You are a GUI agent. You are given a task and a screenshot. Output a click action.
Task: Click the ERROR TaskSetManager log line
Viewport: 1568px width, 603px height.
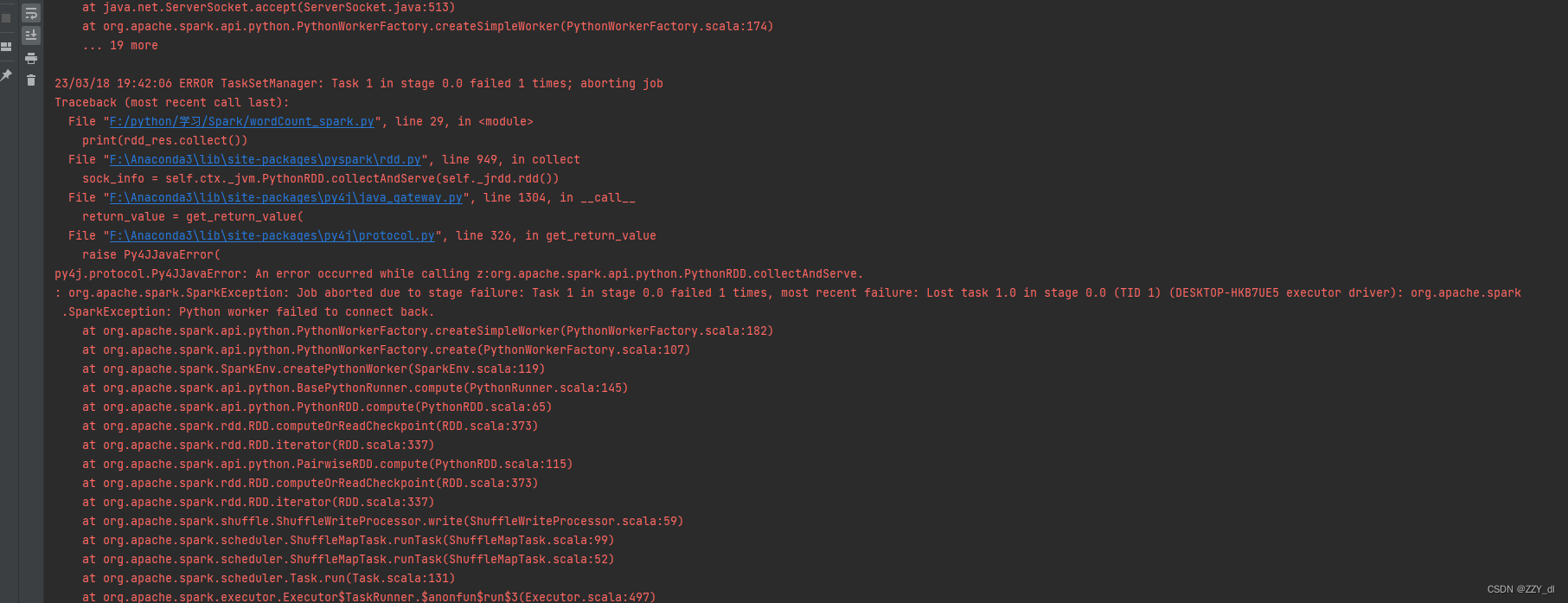click(358, 84)
